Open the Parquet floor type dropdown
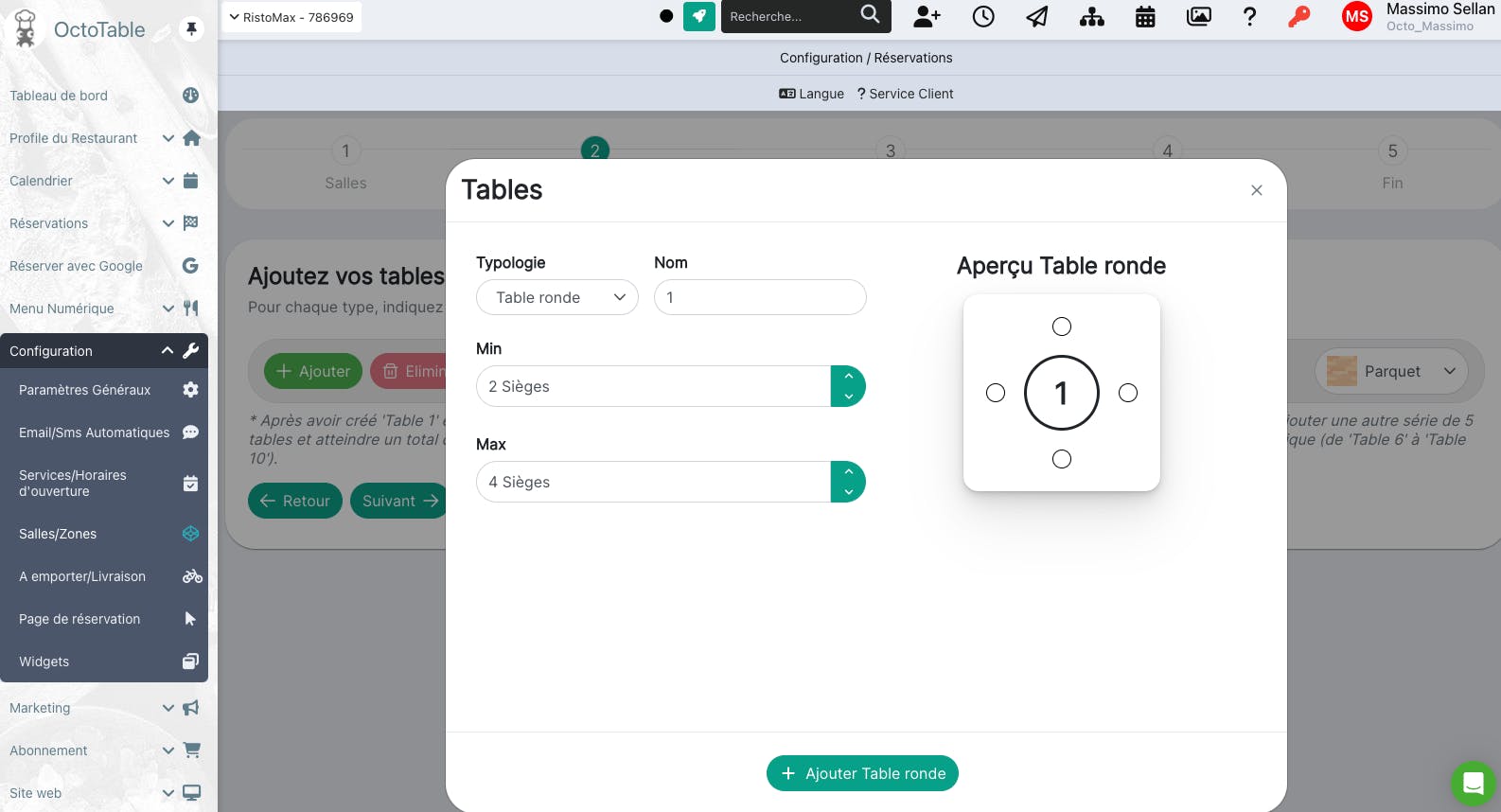This screenshot has width=1501, height=812. click(1392, 371)
